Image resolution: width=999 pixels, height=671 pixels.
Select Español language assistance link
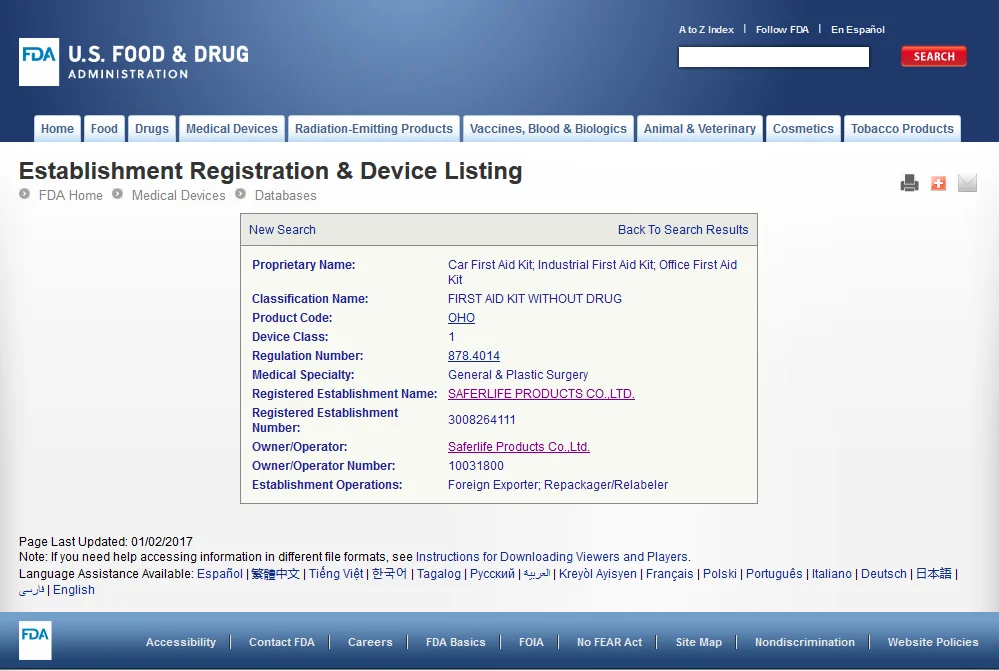[220, 574]
